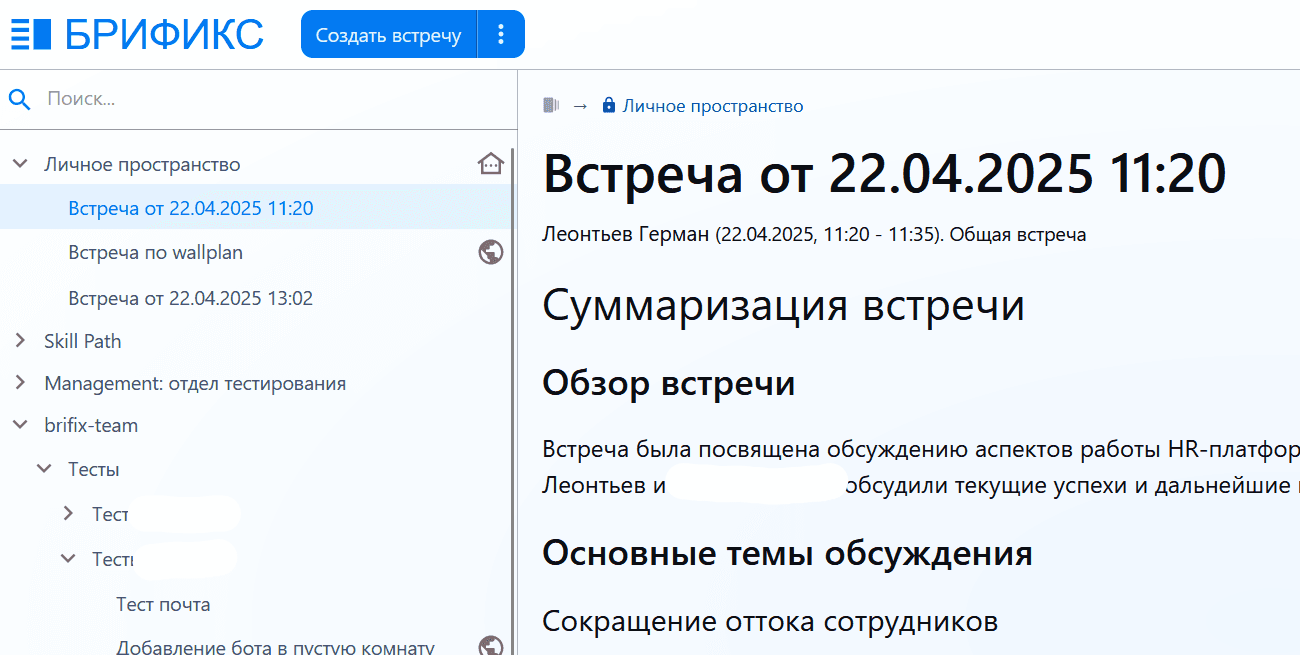Viewport: 1300px width, 655px height.
Task: Click the БРИФИКС brand name
Action: pos(164,34)
